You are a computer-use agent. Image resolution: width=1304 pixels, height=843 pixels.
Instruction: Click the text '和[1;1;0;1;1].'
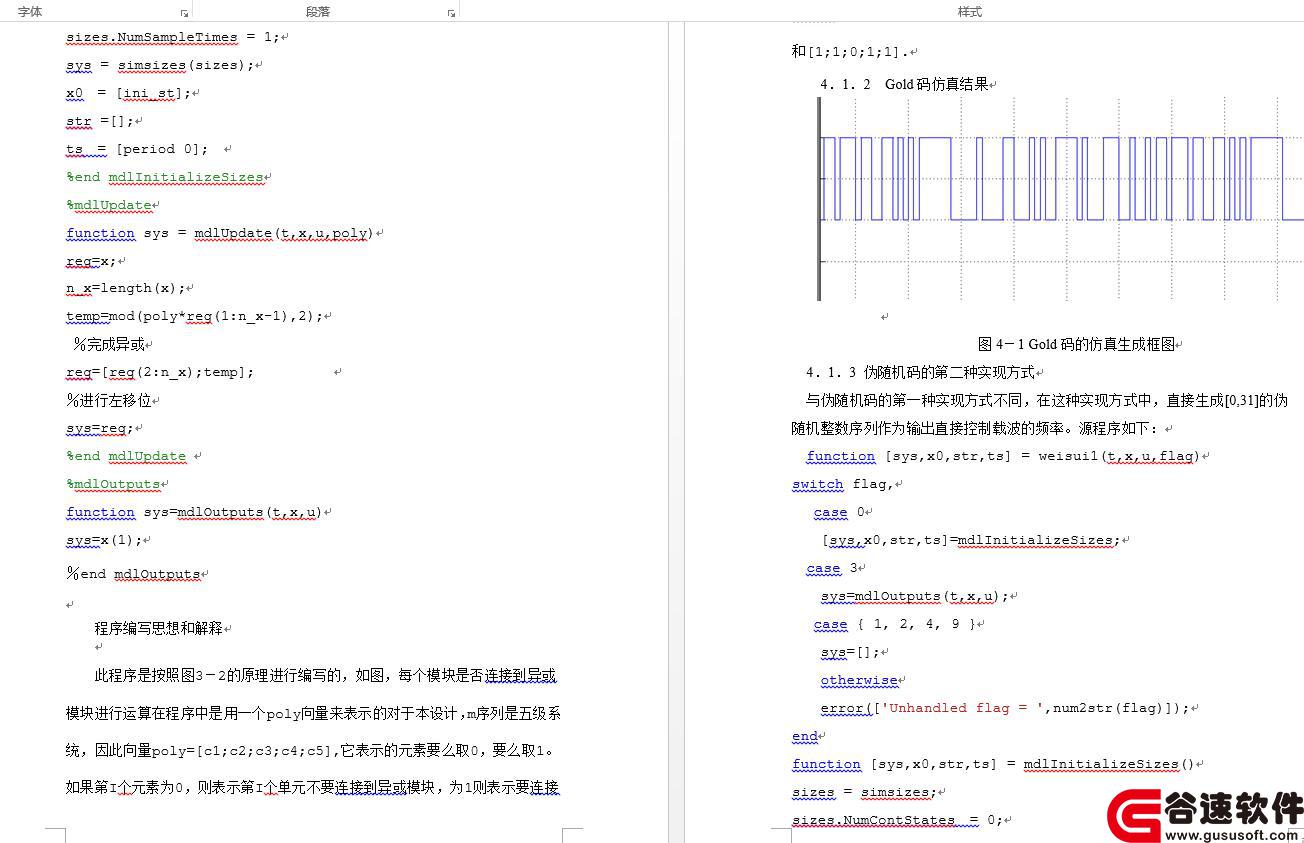coord(850,51)
